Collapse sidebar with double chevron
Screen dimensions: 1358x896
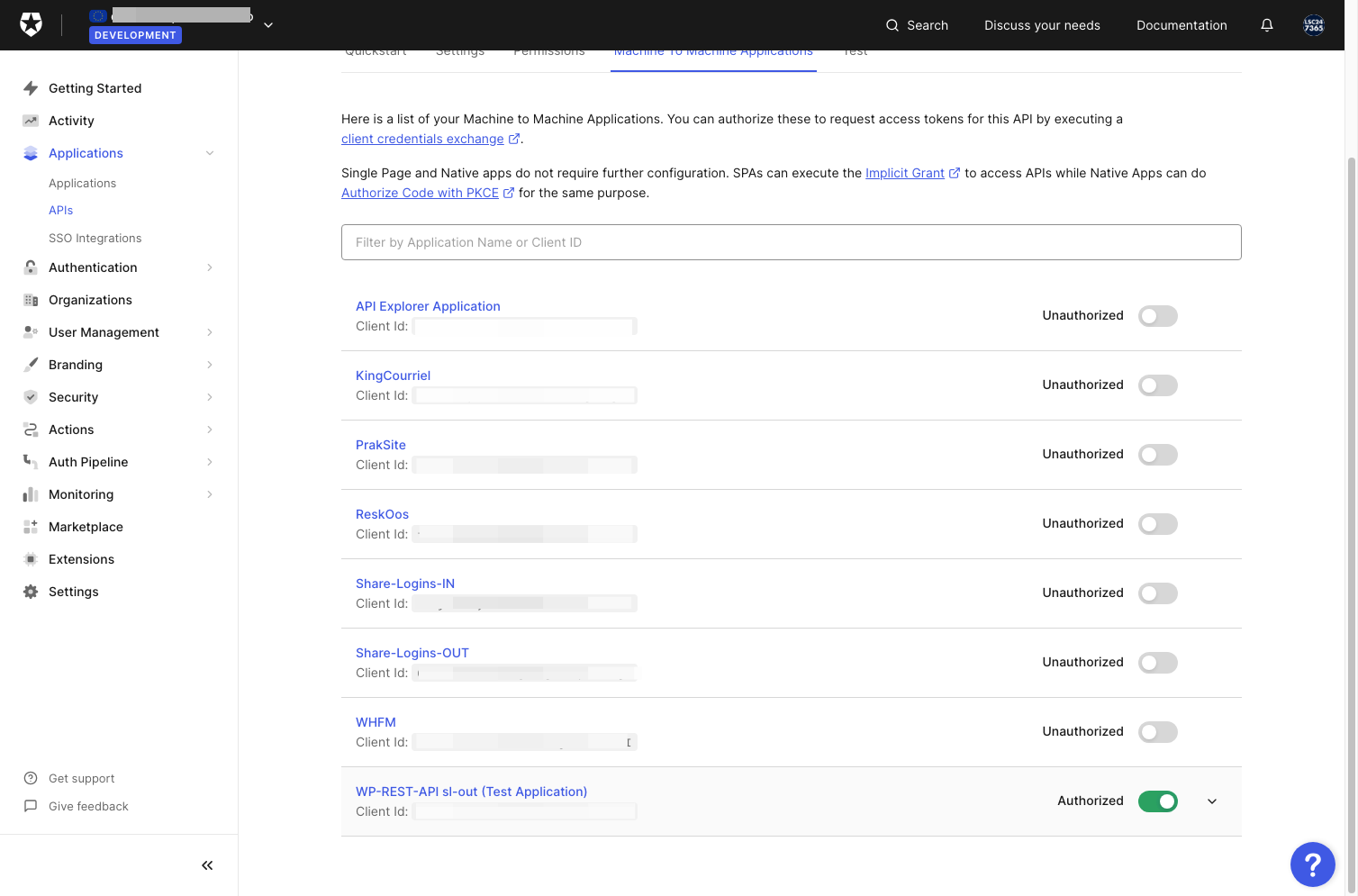click(x=207, y=865)
